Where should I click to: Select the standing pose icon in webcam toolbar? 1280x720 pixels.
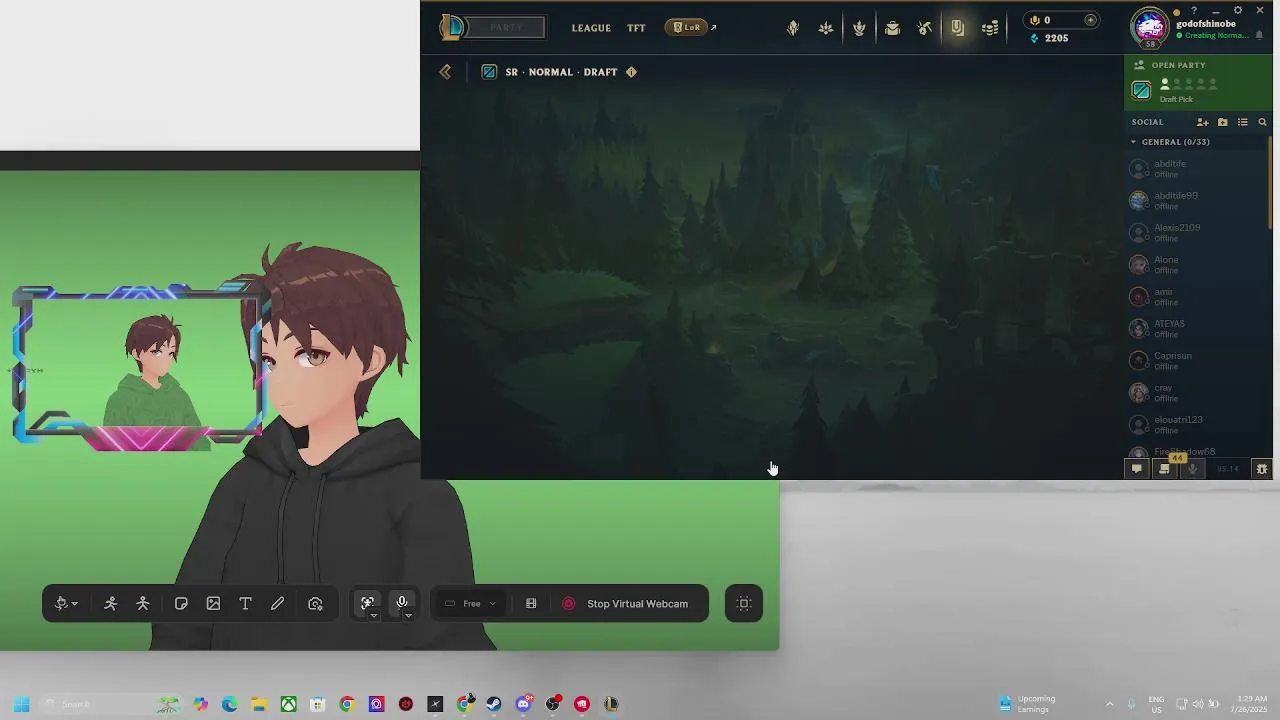tap(143, 603)
